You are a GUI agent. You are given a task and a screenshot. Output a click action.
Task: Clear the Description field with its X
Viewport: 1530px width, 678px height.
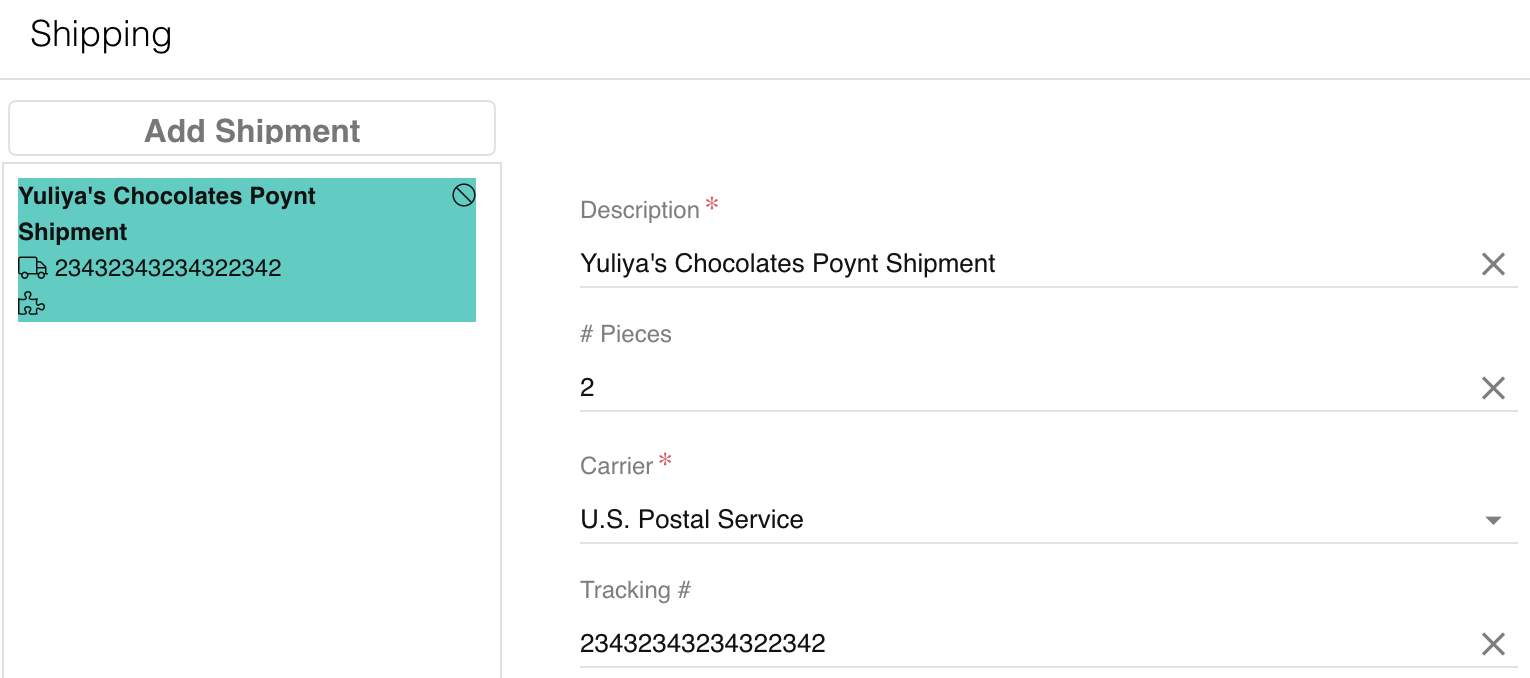tap(1493, 264)
